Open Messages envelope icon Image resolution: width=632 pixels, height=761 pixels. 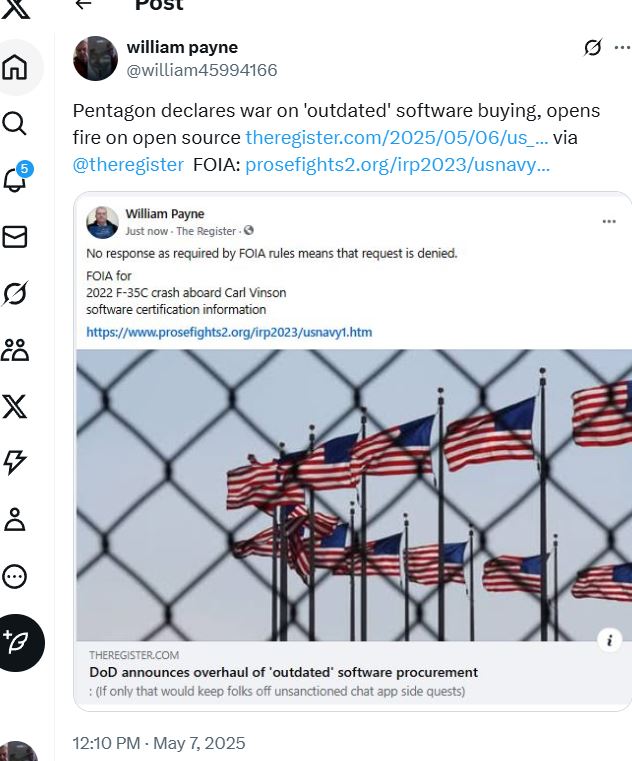(x=15, y=237)
